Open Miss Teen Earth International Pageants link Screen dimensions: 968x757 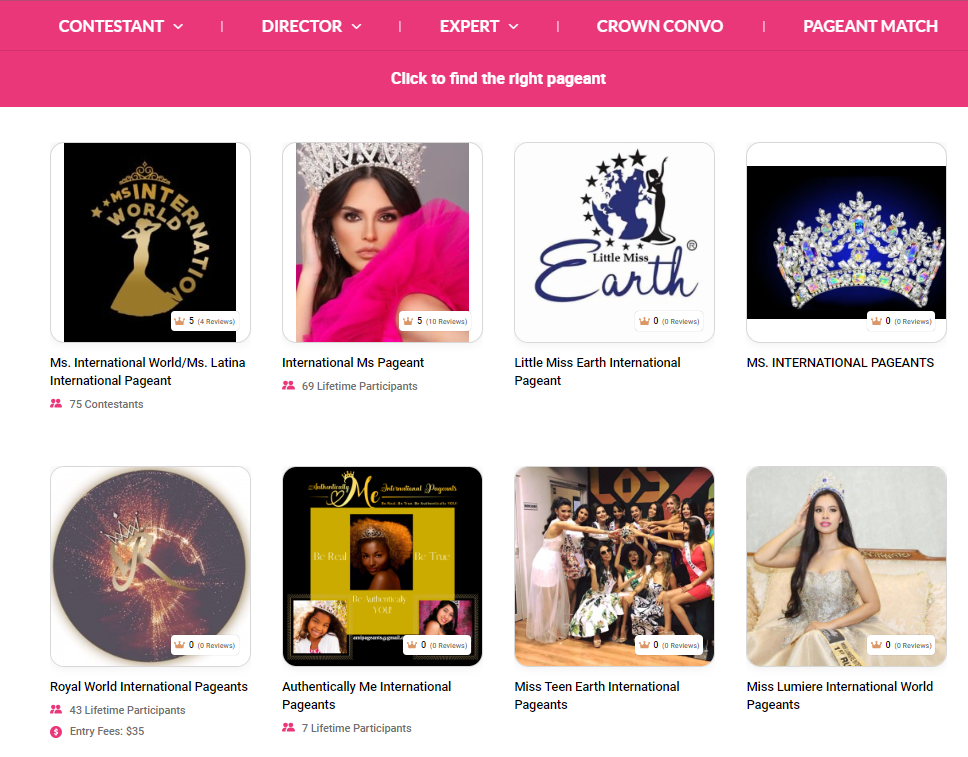596,695
